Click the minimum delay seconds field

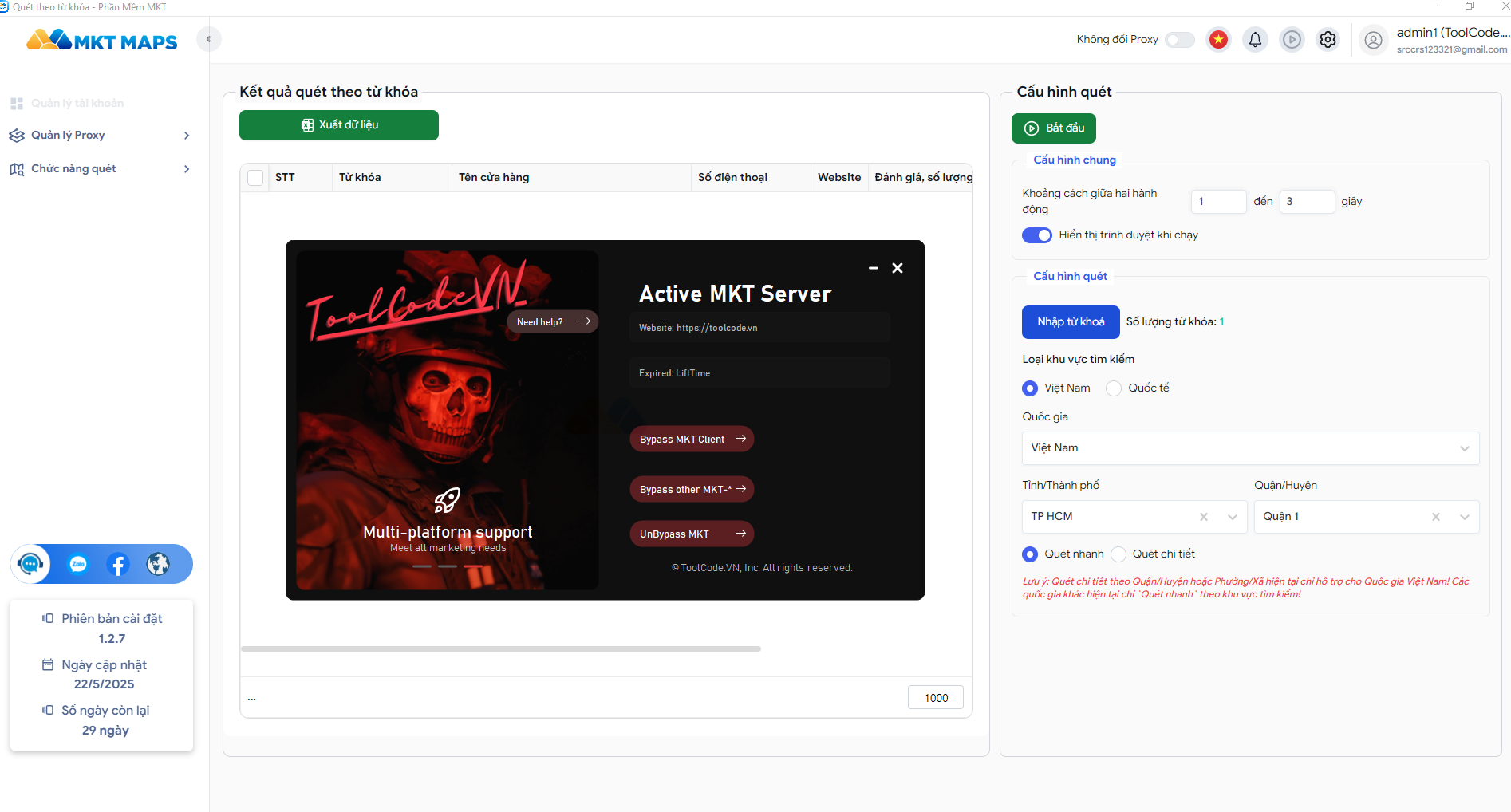(1218, 202)
